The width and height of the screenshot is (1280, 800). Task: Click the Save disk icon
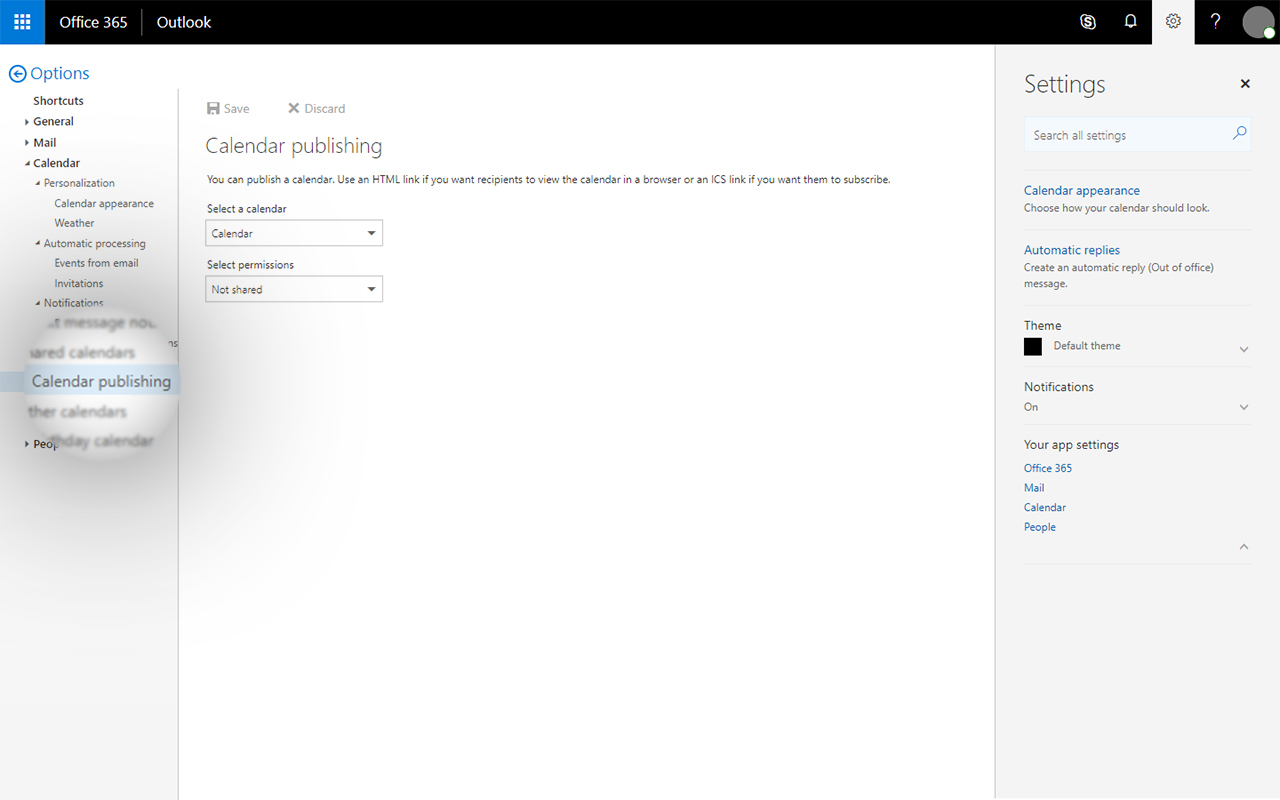point(213,108)
